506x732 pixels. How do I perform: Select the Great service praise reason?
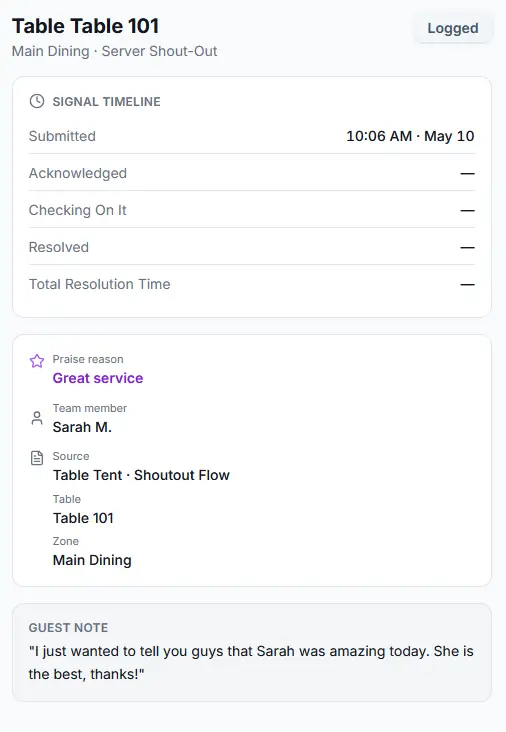(98, 378)
